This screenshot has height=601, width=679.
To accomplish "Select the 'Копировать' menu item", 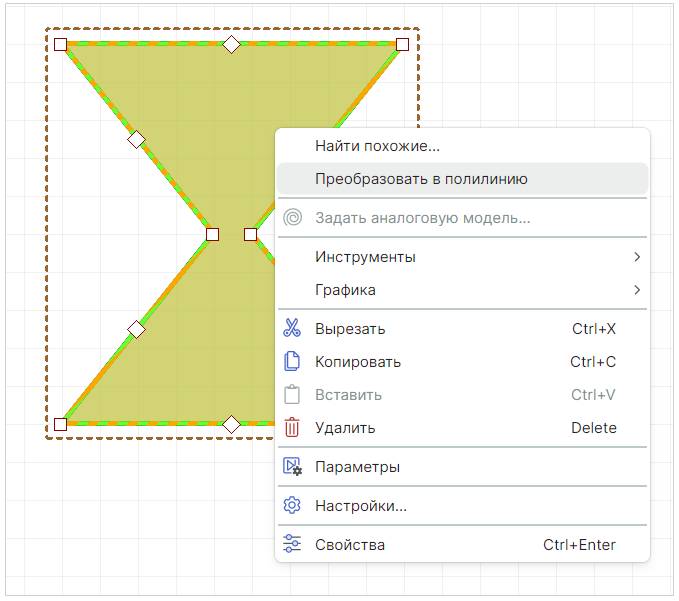I will click(x=462, y=362).
